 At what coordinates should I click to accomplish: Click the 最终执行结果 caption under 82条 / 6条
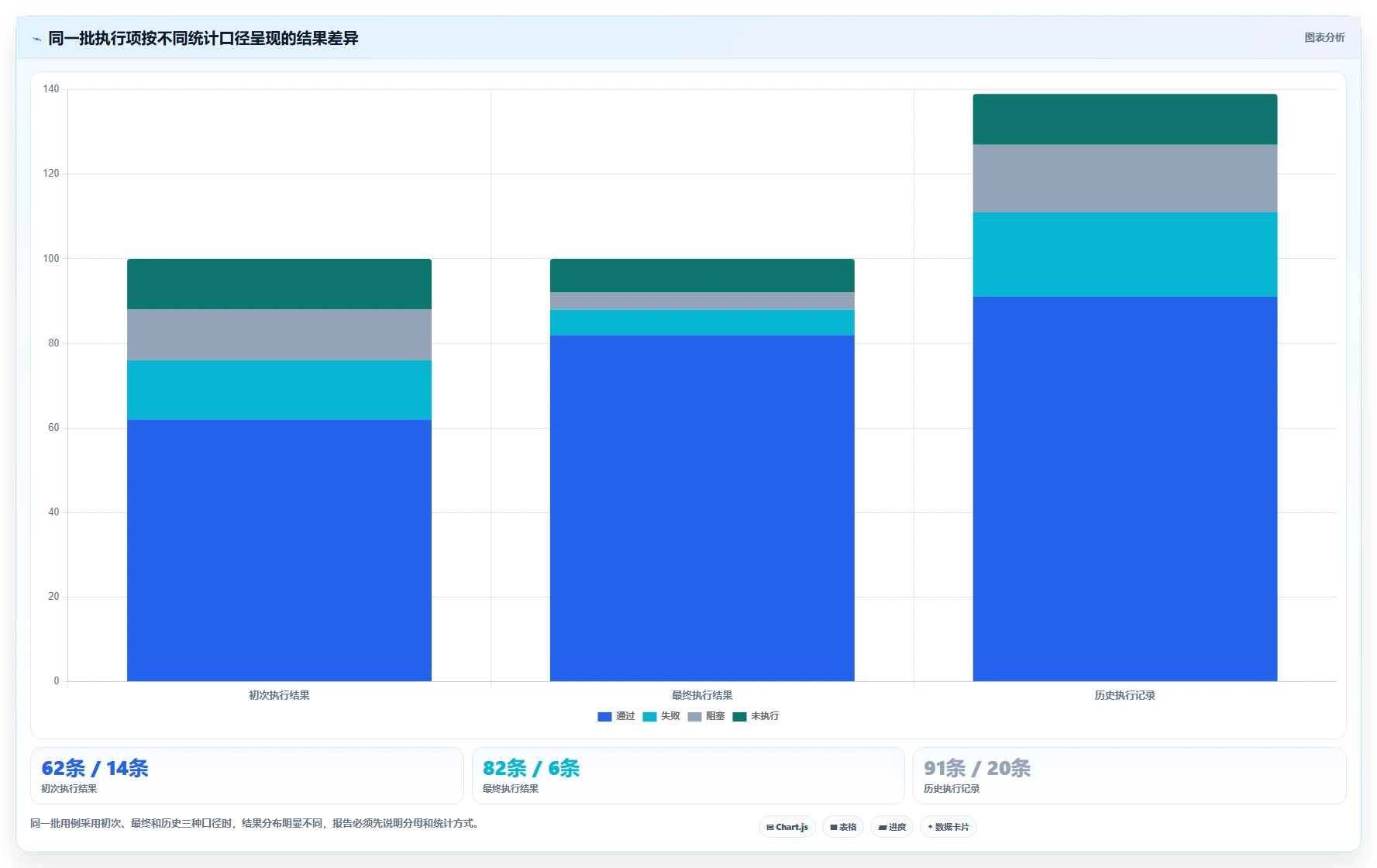click(x=511, y=789)
